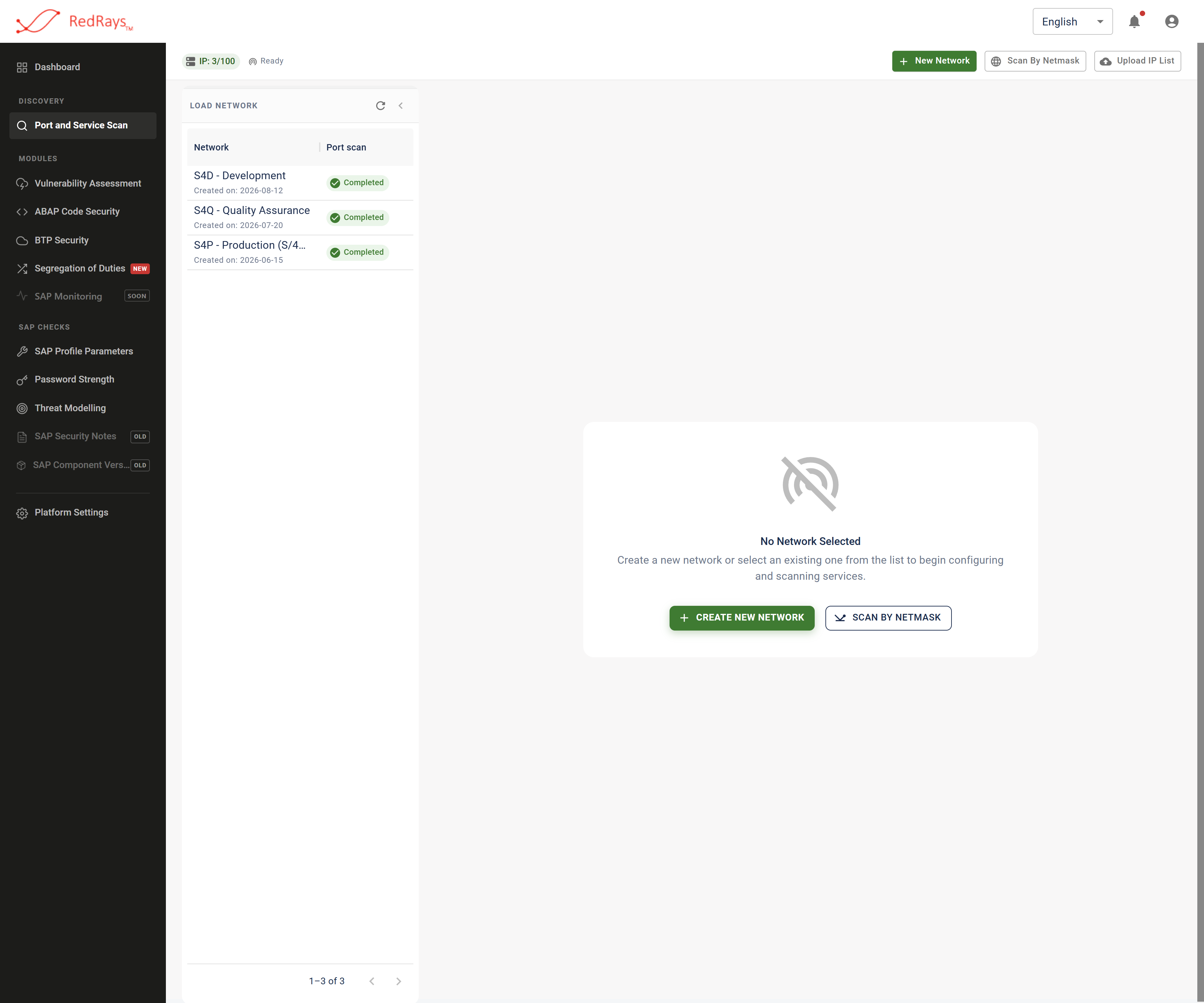Click the 1–3 of 3 pagination text

click(x=327, y=981)
